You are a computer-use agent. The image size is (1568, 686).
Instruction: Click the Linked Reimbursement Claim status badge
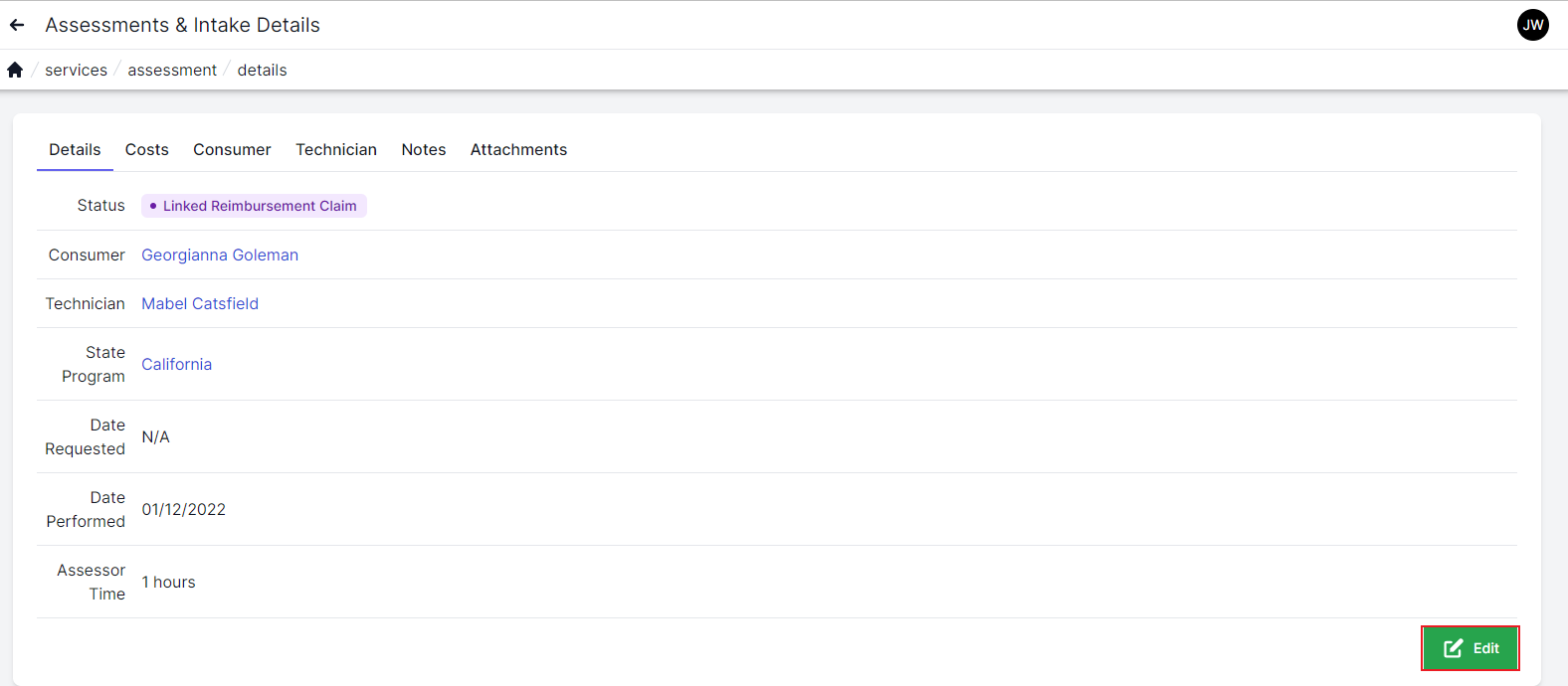(254, 206)
